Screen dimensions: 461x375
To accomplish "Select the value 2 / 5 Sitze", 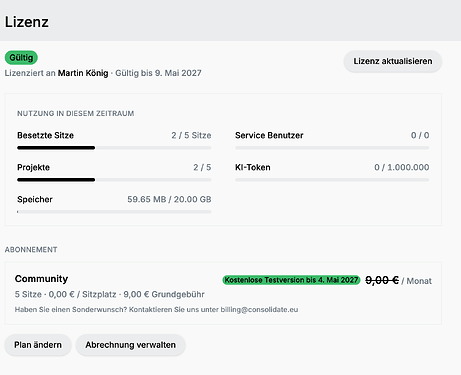I will click(x=191, y=135).
